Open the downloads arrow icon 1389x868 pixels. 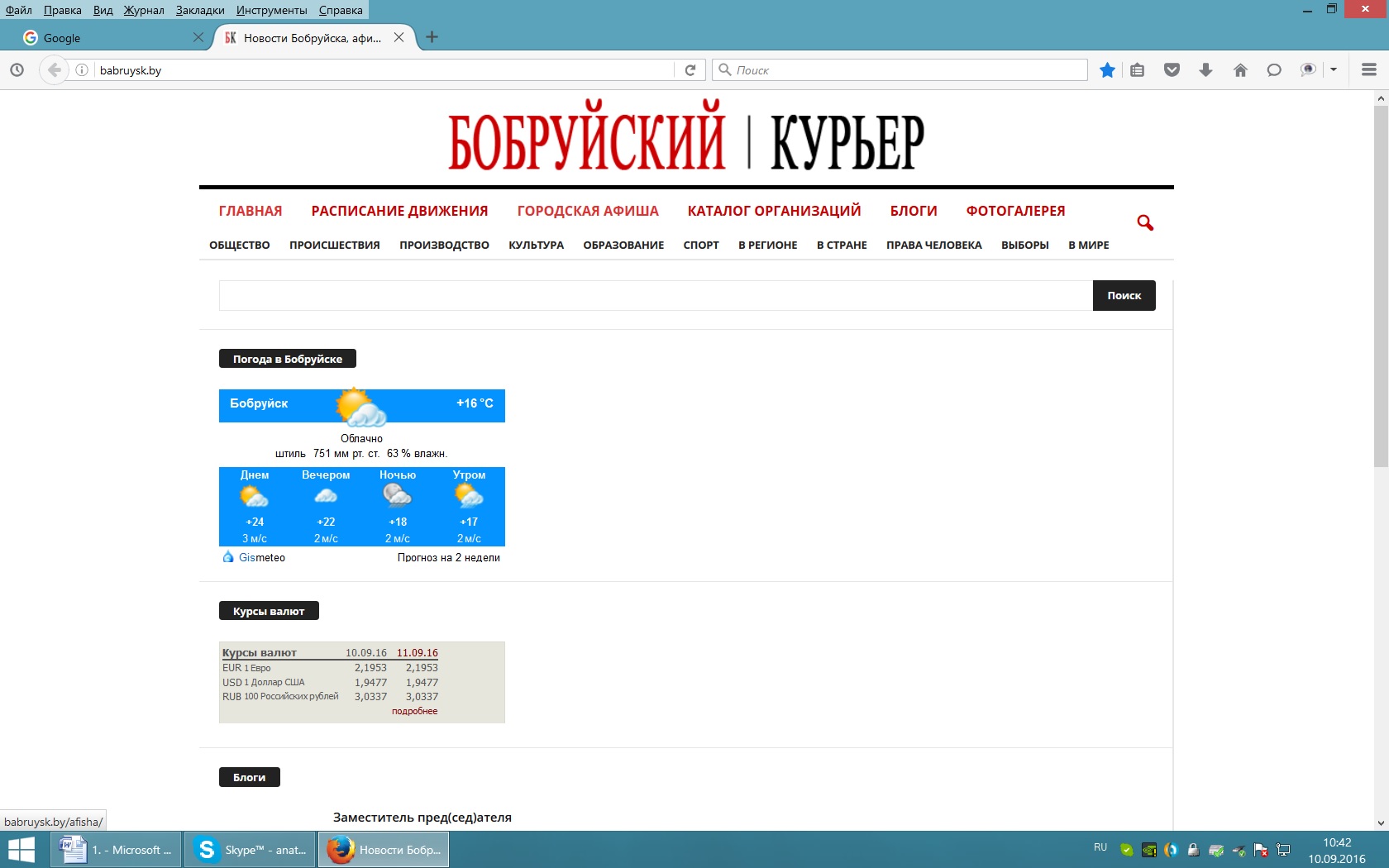pyautogui.click(x=1205, y=70)
